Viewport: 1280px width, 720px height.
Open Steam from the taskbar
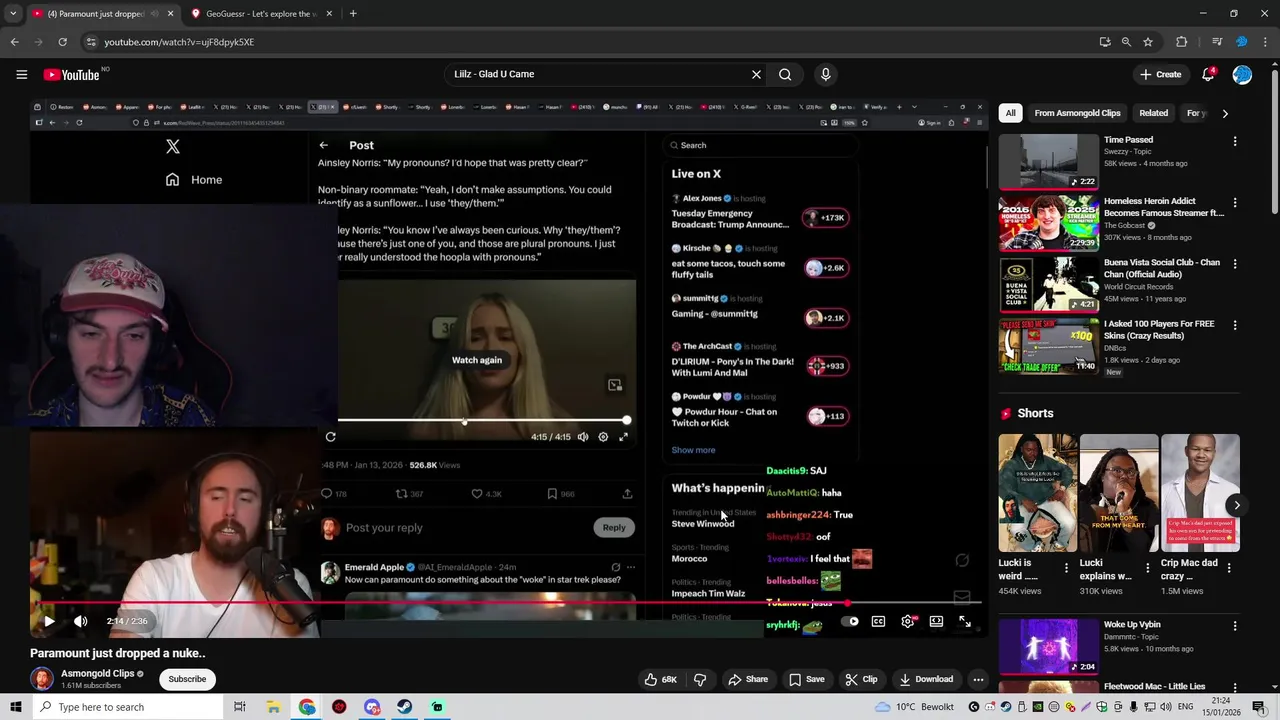click(x=404, y=707)
